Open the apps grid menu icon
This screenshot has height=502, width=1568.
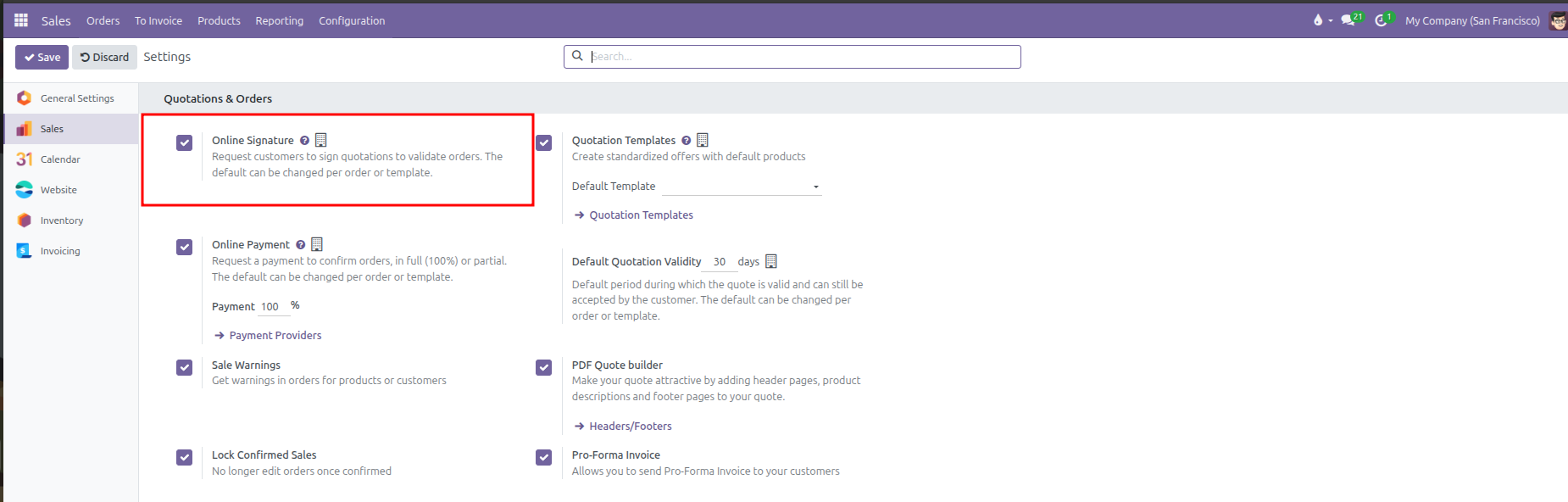[x=21, y=20]
